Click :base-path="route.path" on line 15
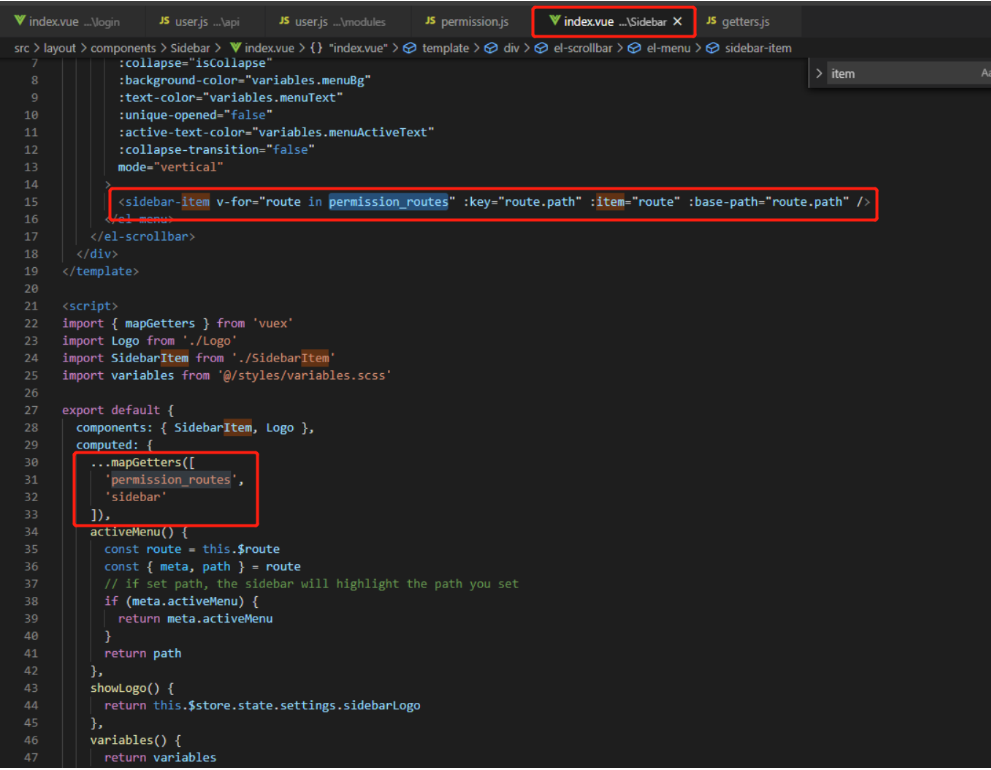 pyautogui.click(x=769, y=202)
